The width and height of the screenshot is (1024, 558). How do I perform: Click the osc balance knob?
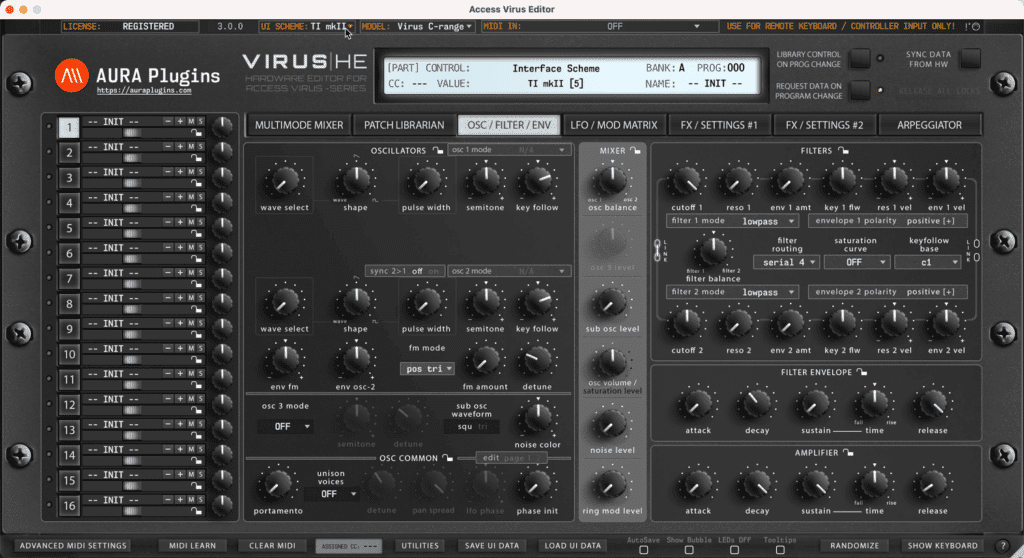pos(612,180)
